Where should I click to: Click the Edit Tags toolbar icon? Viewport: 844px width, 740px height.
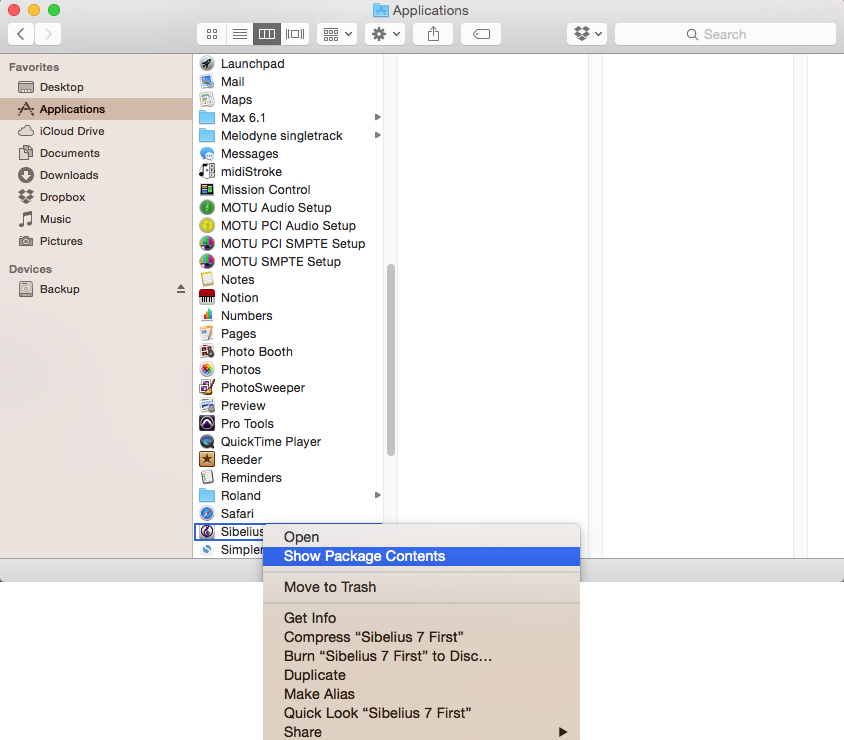click(x=481, y=34)
